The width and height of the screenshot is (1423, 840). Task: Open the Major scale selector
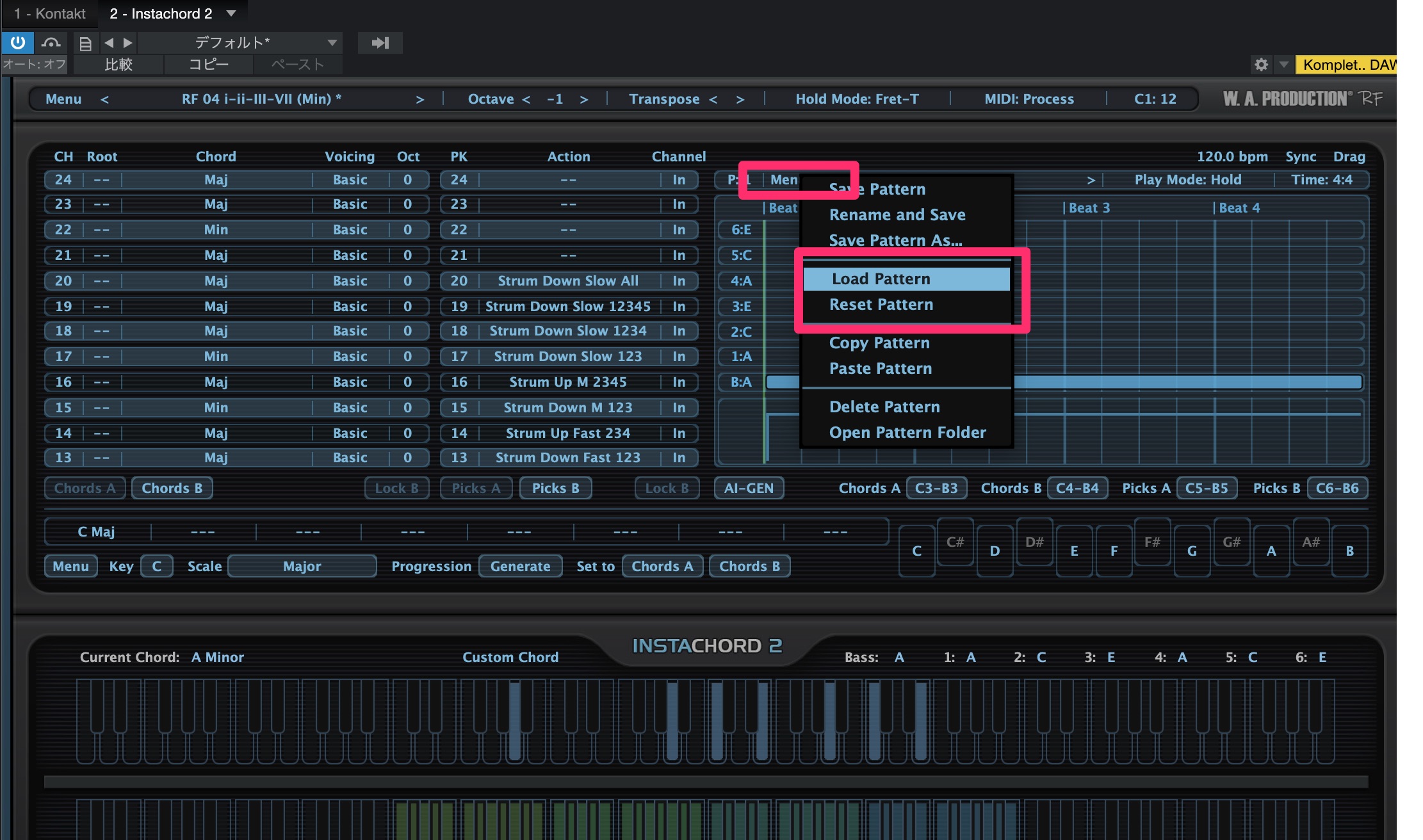coord(302,567)
